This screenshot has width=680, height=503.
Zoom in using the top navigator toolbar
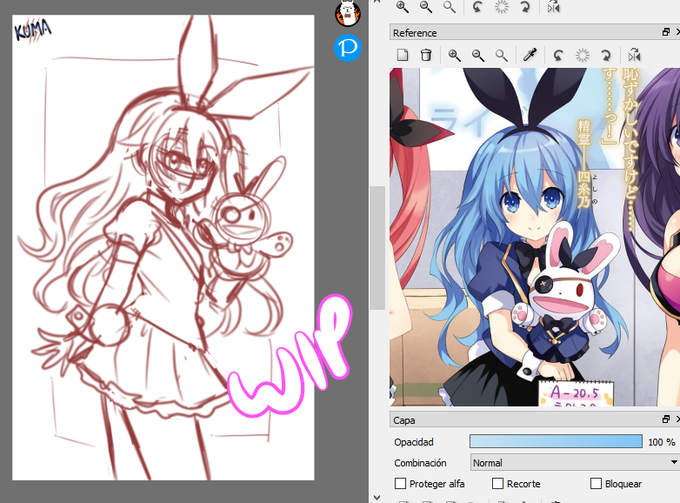(x=402, y=7)
